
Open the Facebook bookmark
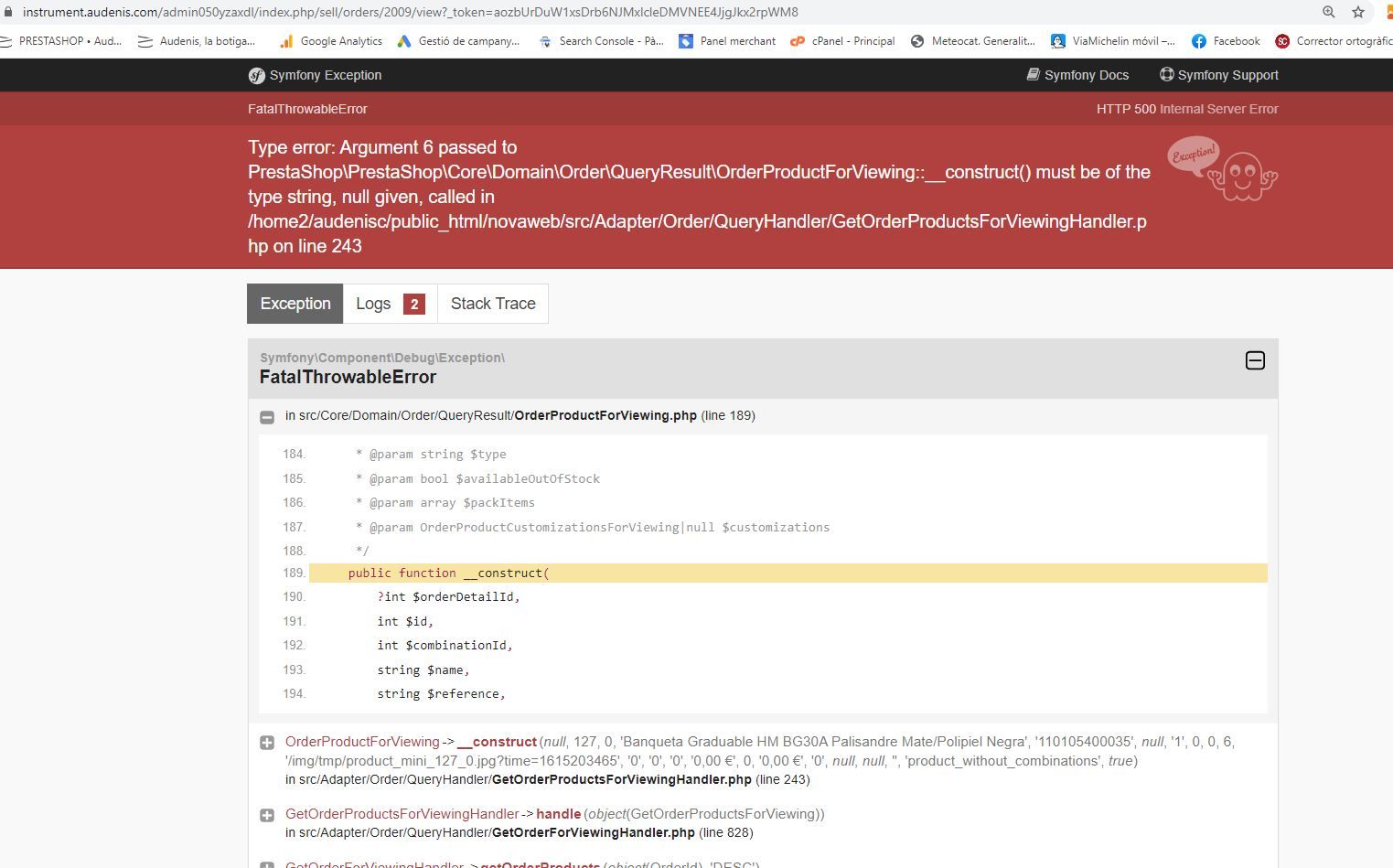pyautogui.click(x=1226, y=41)
